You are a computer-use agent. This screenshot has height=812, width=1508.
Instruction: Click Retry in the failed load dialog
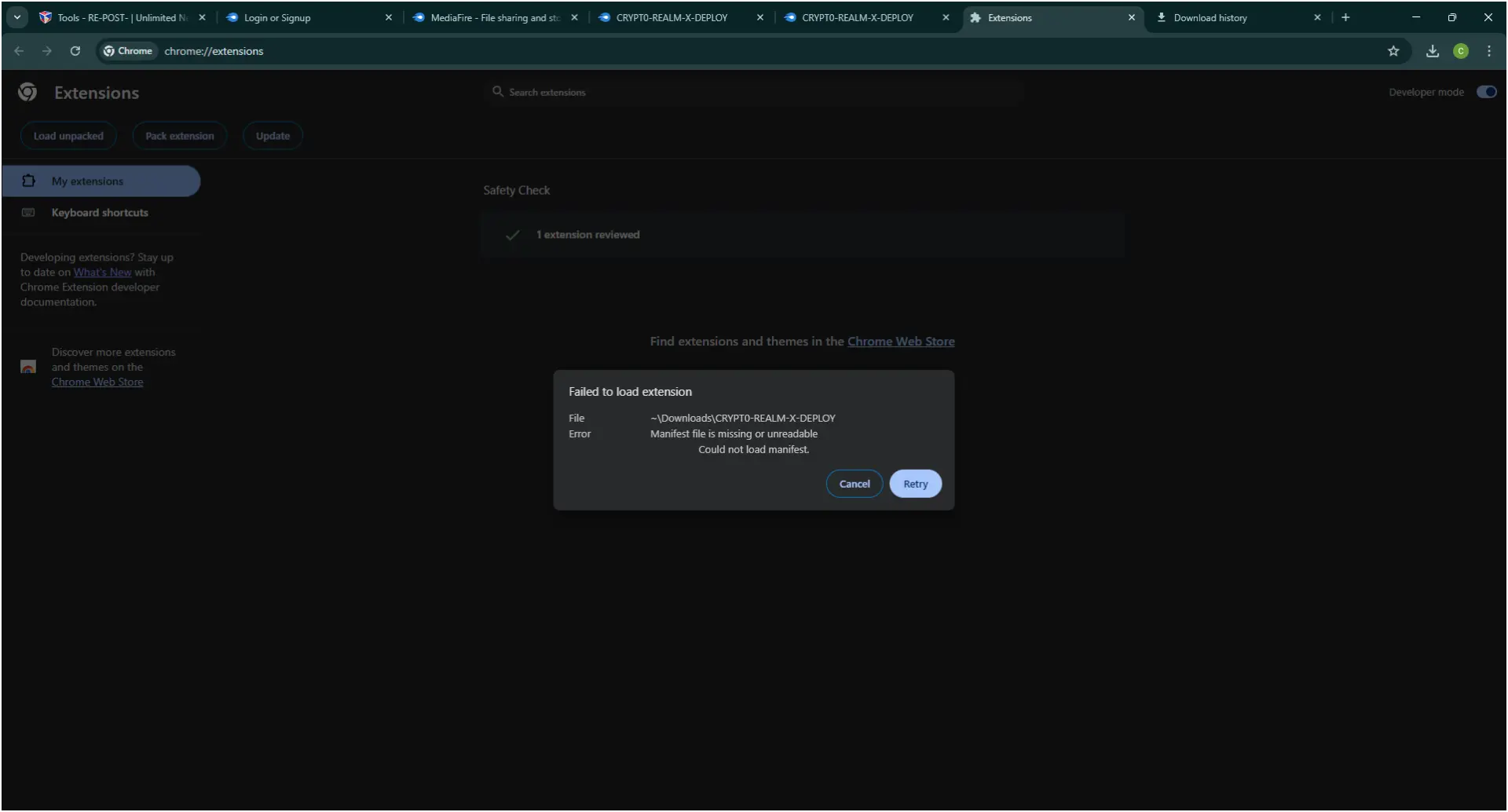pos(915,484)
